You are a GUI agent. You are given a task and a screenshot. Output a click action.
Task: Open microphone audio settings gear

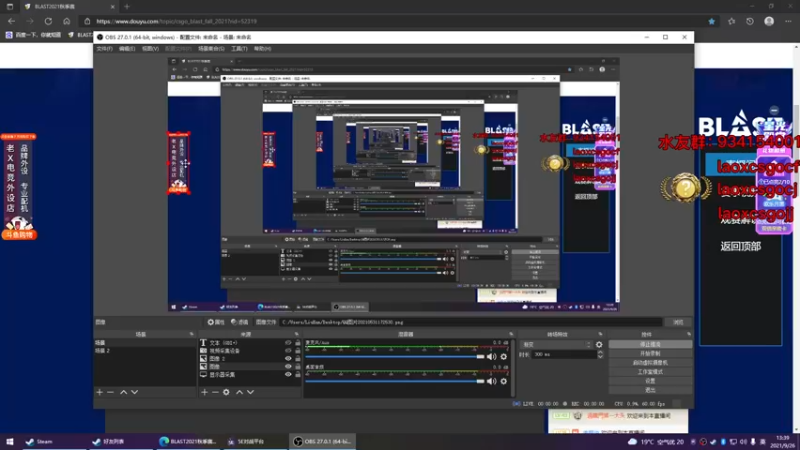point(504,357)
